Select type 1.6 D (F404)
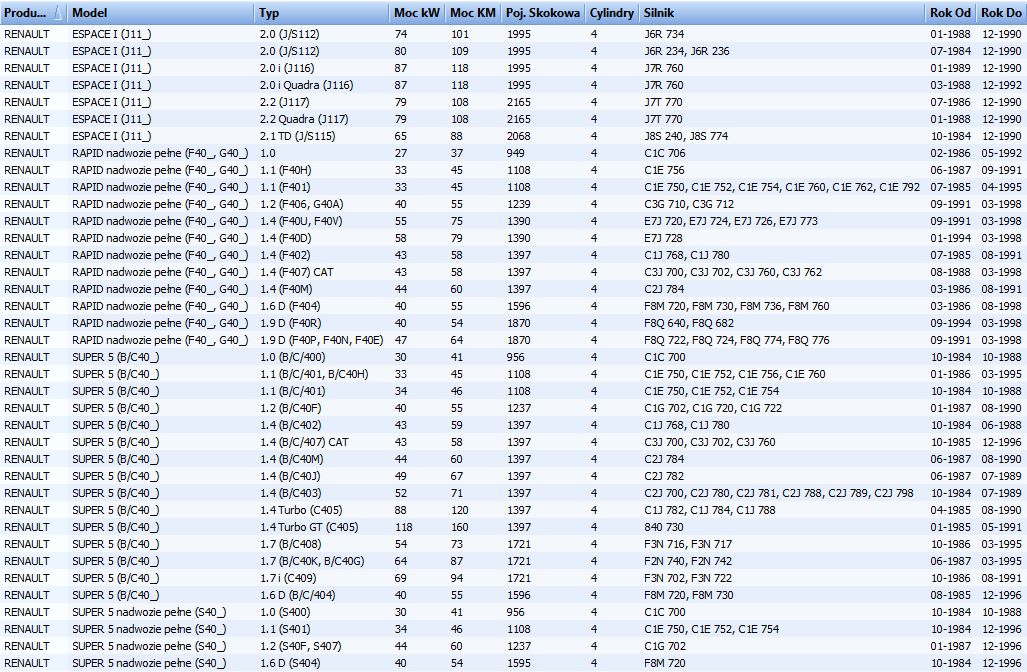 (x=289, y=307)
